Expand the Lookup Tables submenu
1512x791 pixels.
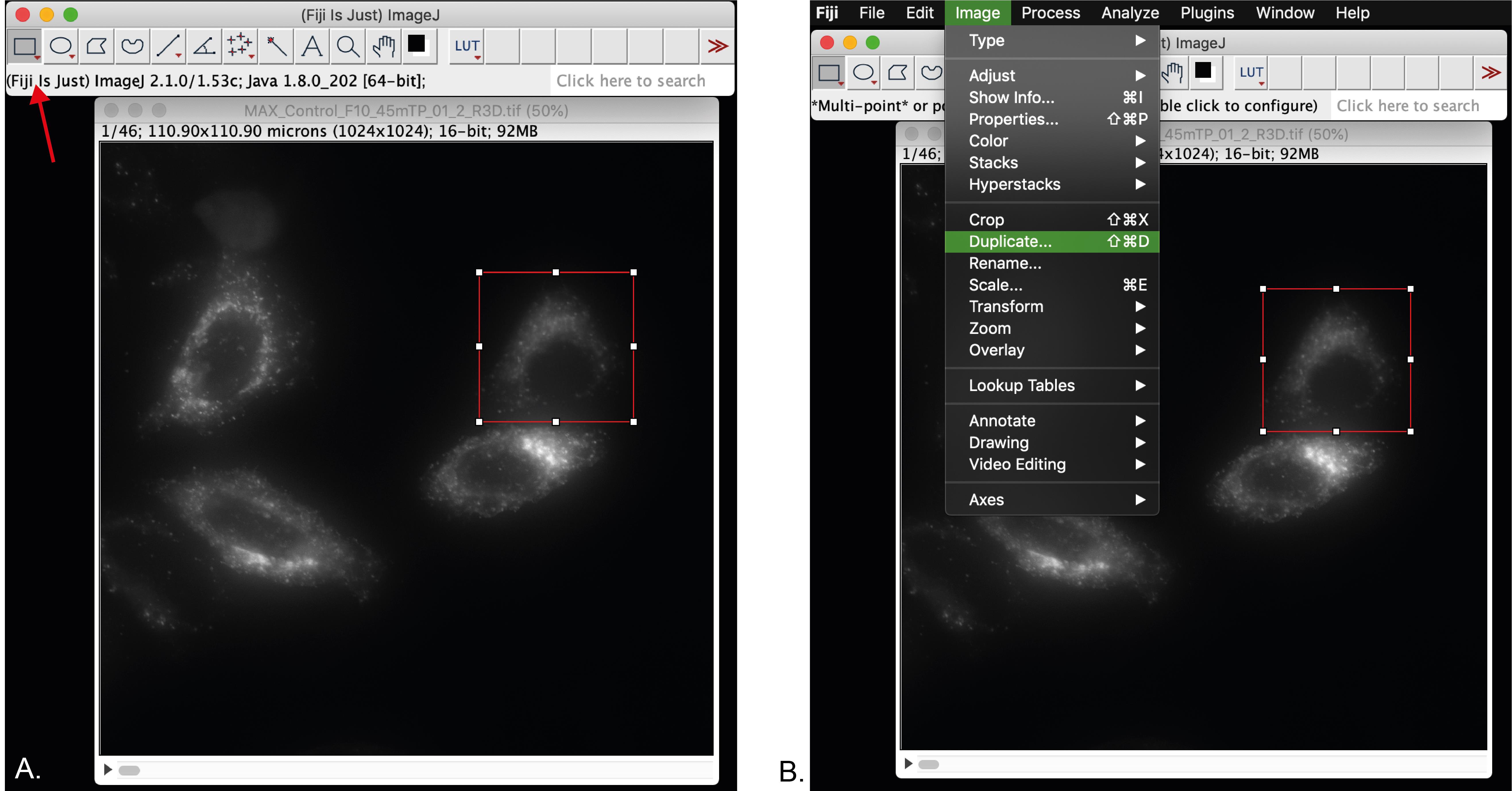click(x=1052, y=386)
